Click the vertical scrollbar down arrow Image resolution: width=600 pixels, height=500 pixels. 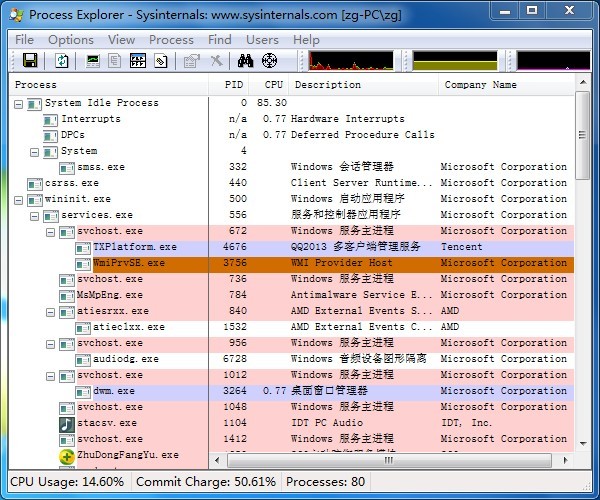point(583,459)
